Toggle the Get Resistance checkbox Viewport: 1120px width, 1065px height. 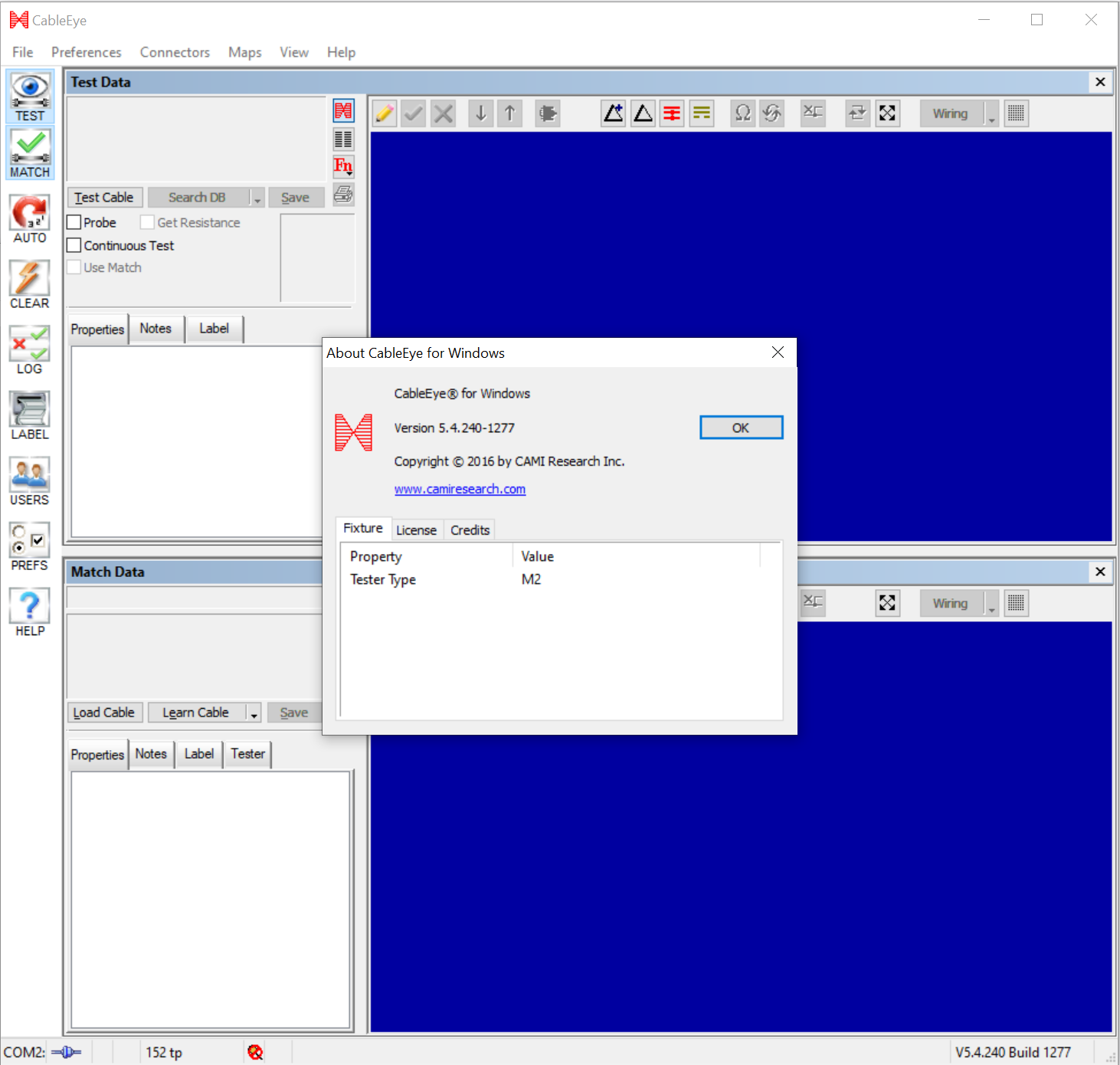tap(148, 222)
